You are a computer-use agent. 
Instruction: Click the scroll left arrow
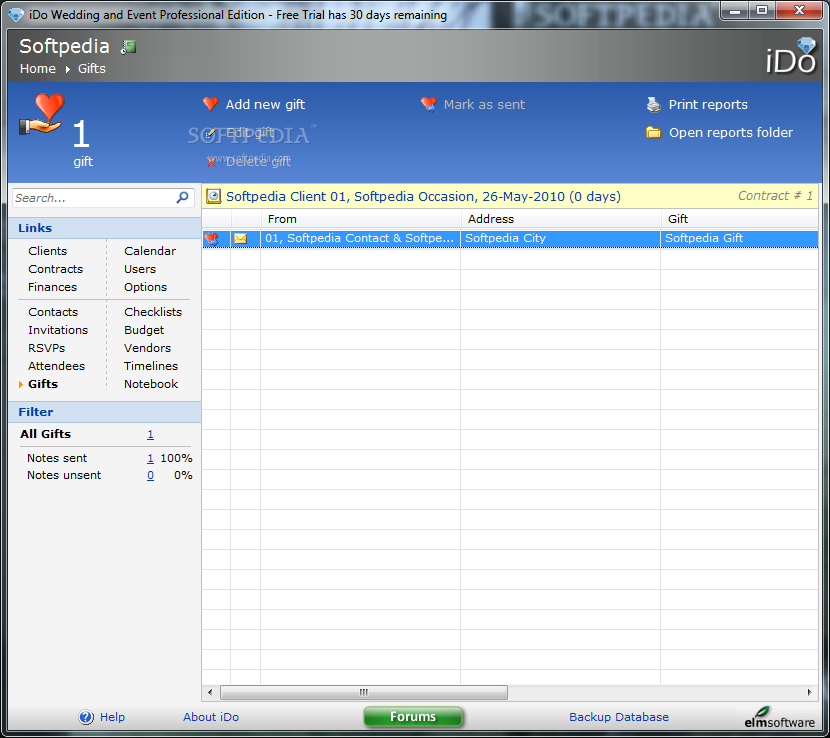click(x=210, y=692)
